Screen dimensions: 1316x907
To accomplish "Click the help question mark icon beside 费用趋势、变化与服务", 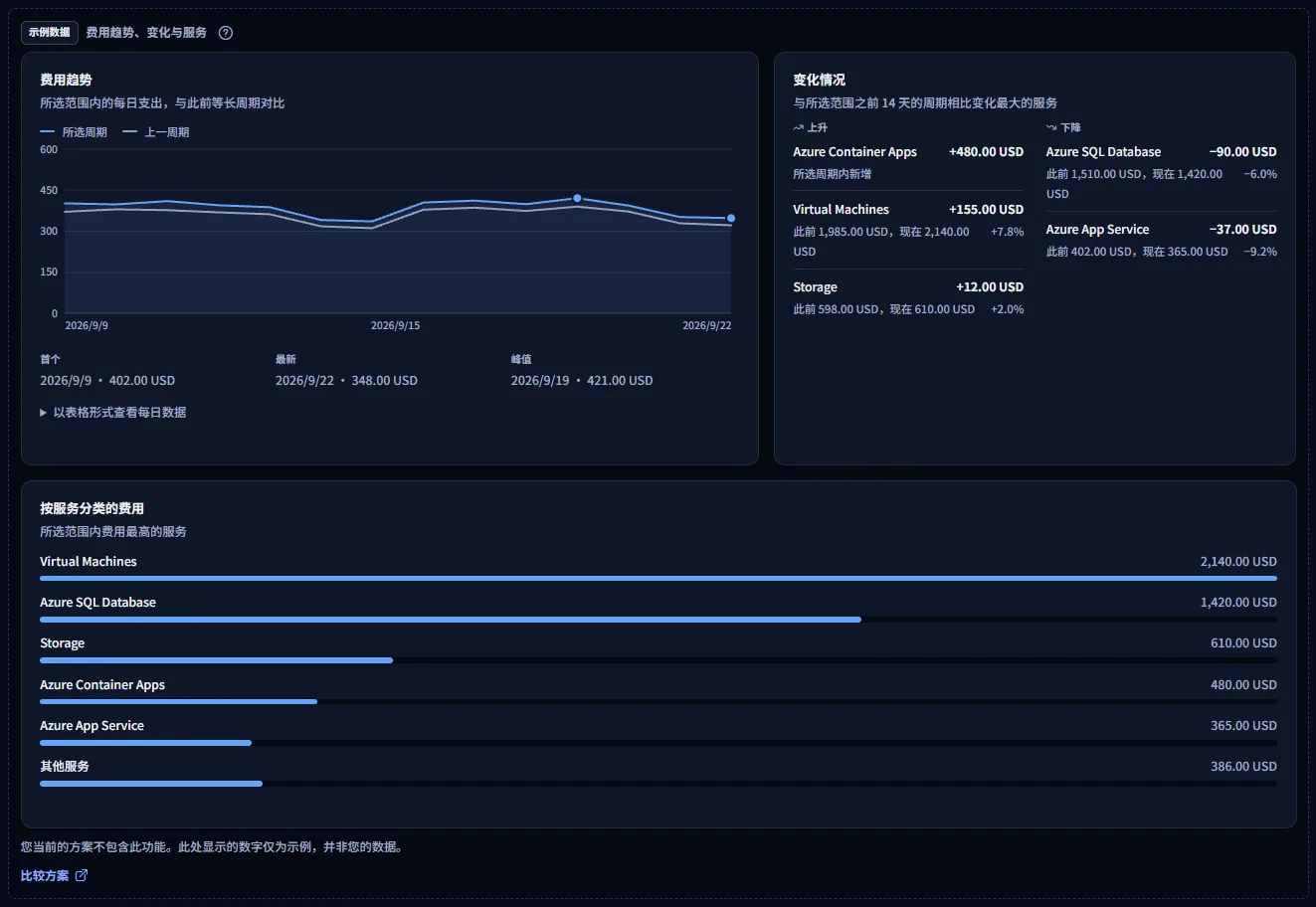I will coord(226,33).
